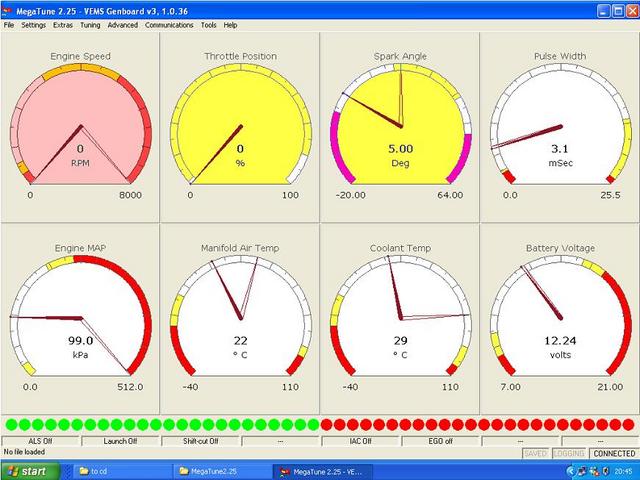The width and height of the screenshot is (640, 480).
Task: Open the Communications menu
Action: pyautogui.click(x=168, y=24)
